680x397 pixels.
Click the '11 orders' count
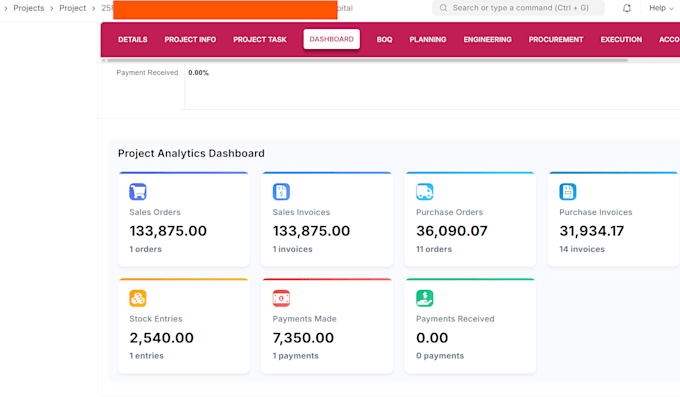click(434, 249)
